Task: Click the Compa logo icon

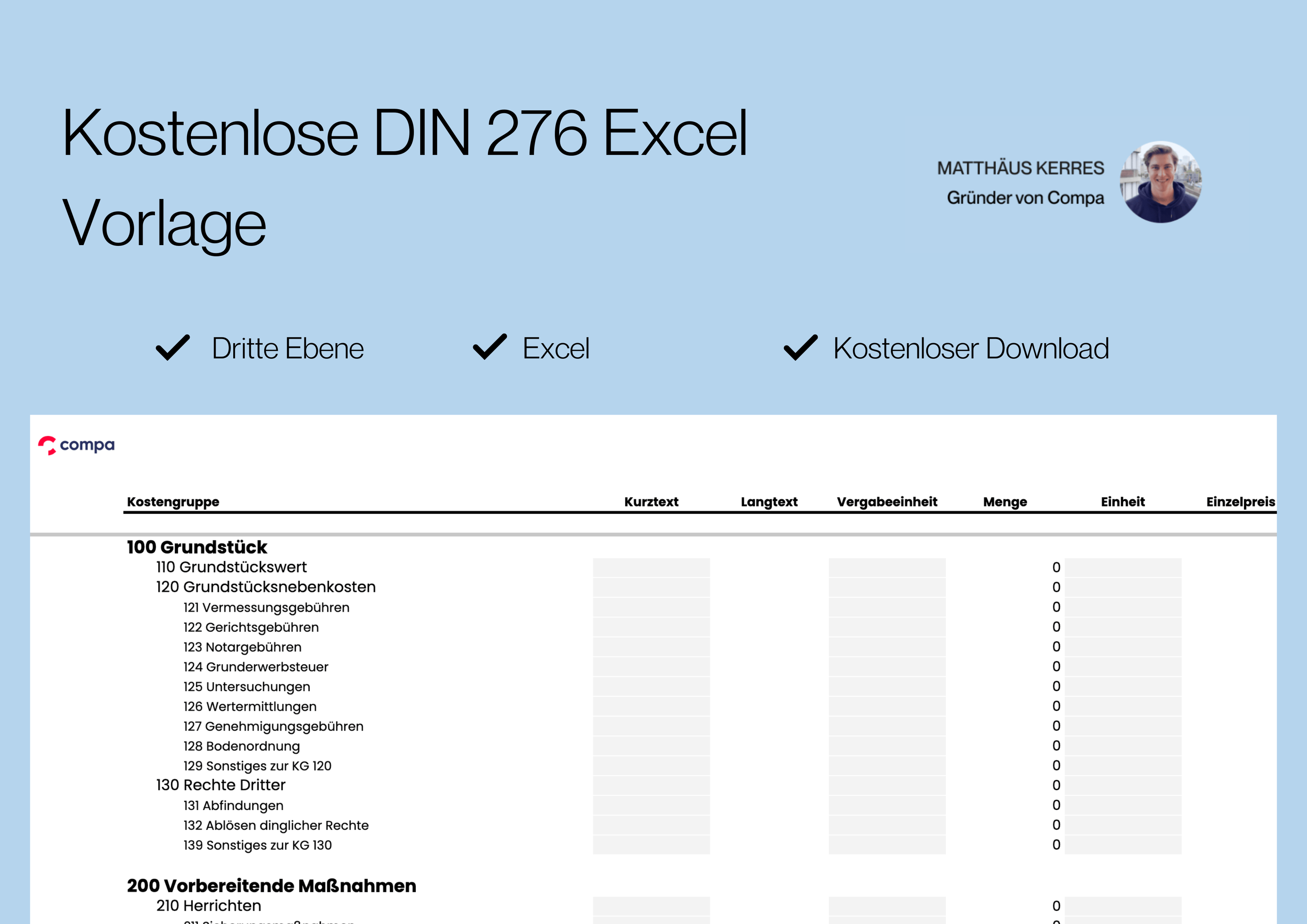Action: [x=48, y=445]
